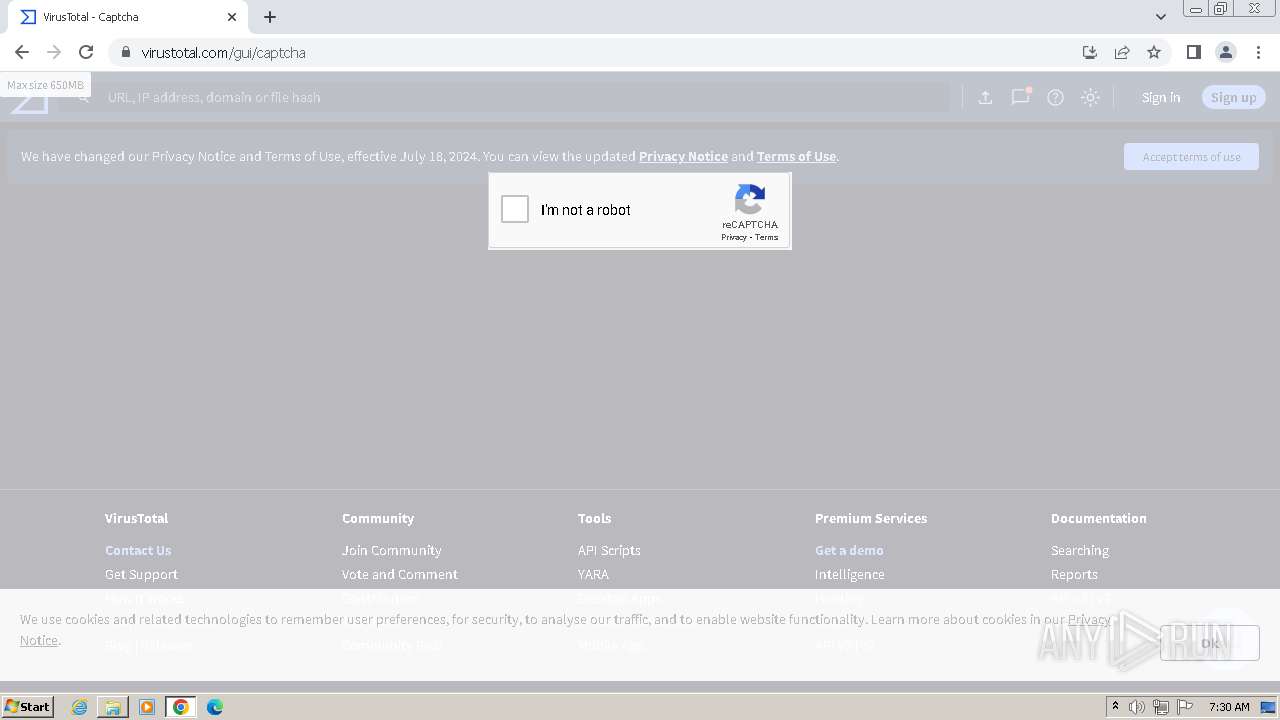
Task: Show hidden tray icons arrow
Action: coord(1116,707)
